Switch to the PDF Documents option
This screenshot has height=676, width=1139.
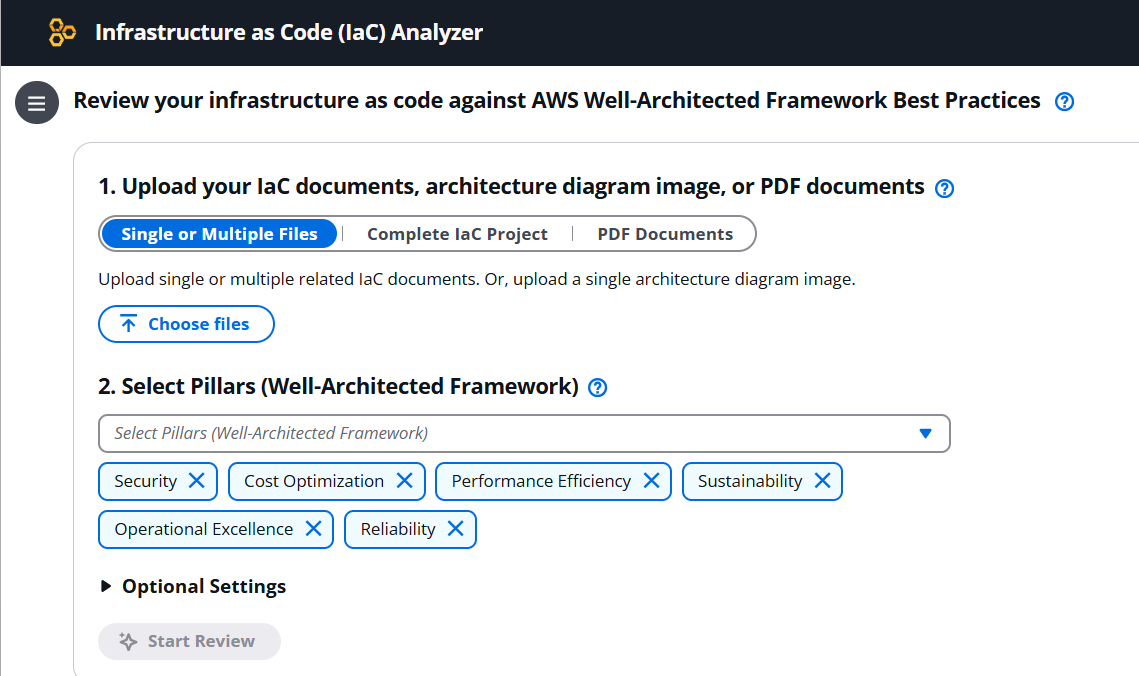pyautogui.click(x=665, y=234)
